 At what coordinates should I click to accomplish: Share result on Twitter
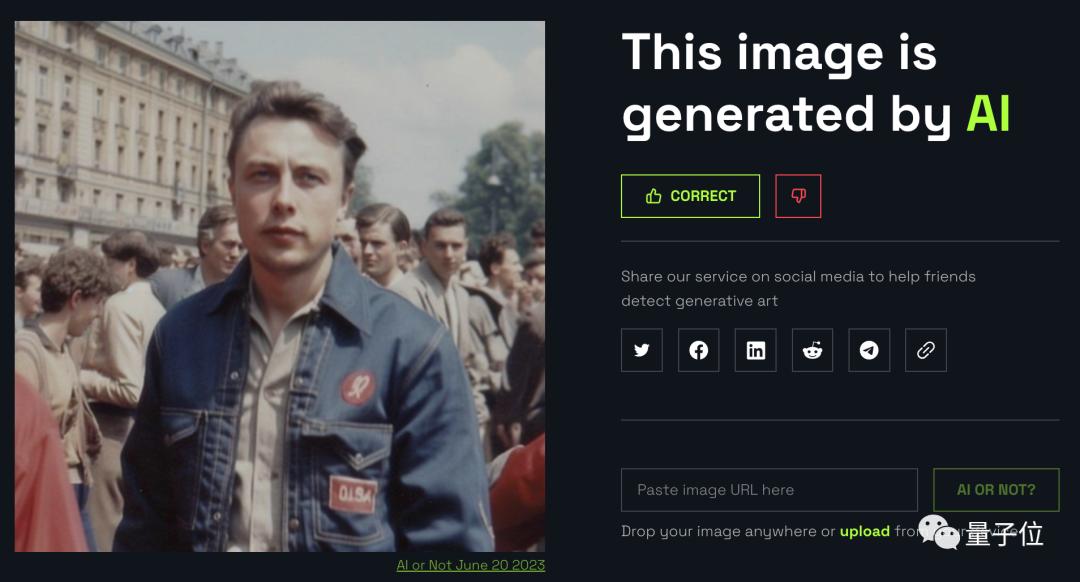(642, 351)
